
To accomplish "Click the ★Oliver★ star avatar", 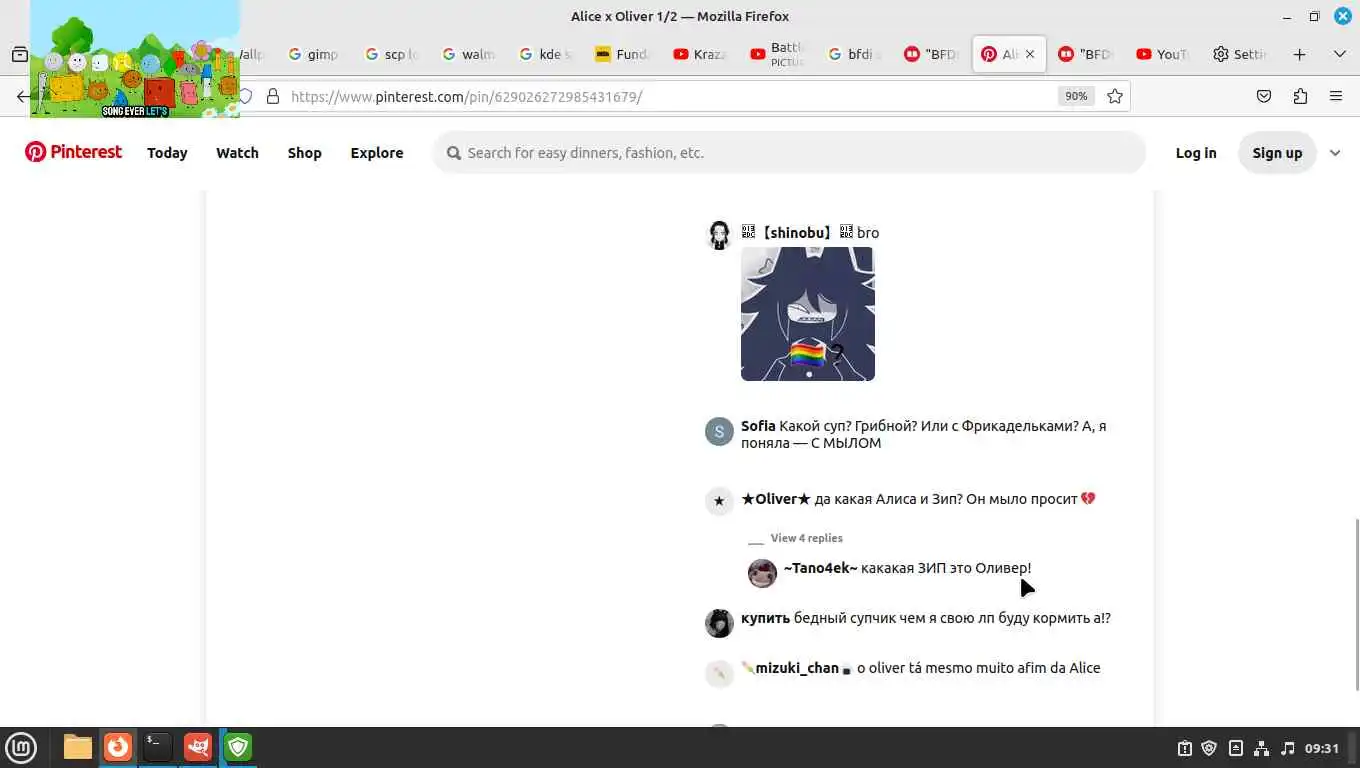I will pyautogui.click(x=719, y=501).
